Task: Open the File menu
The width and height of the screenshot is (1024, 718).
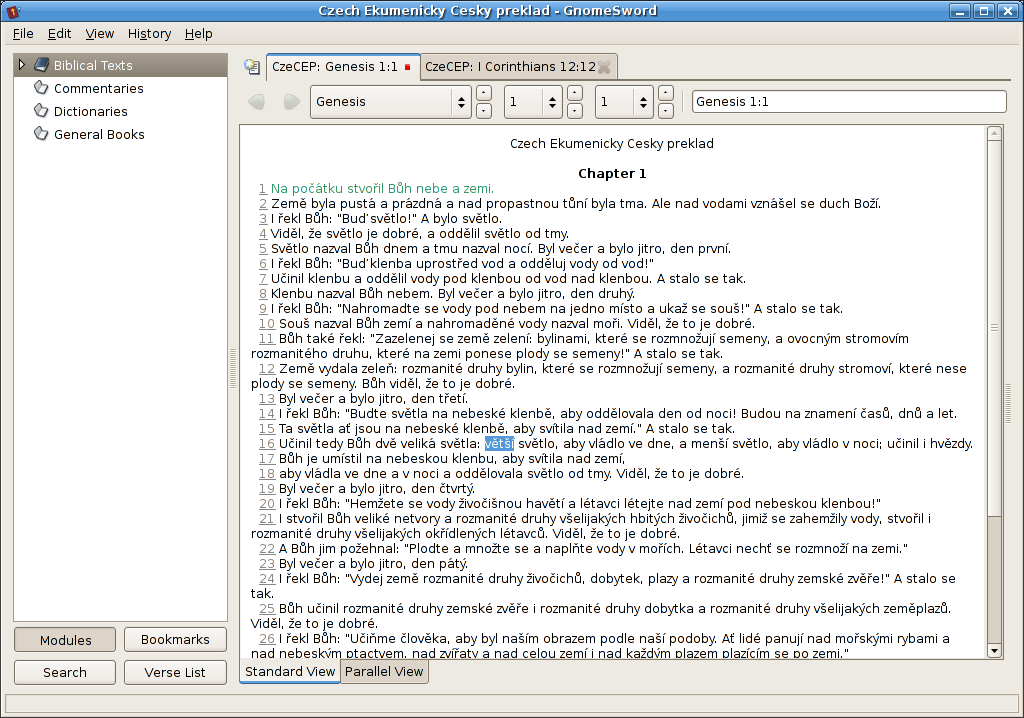Action: tap(23, 34)
